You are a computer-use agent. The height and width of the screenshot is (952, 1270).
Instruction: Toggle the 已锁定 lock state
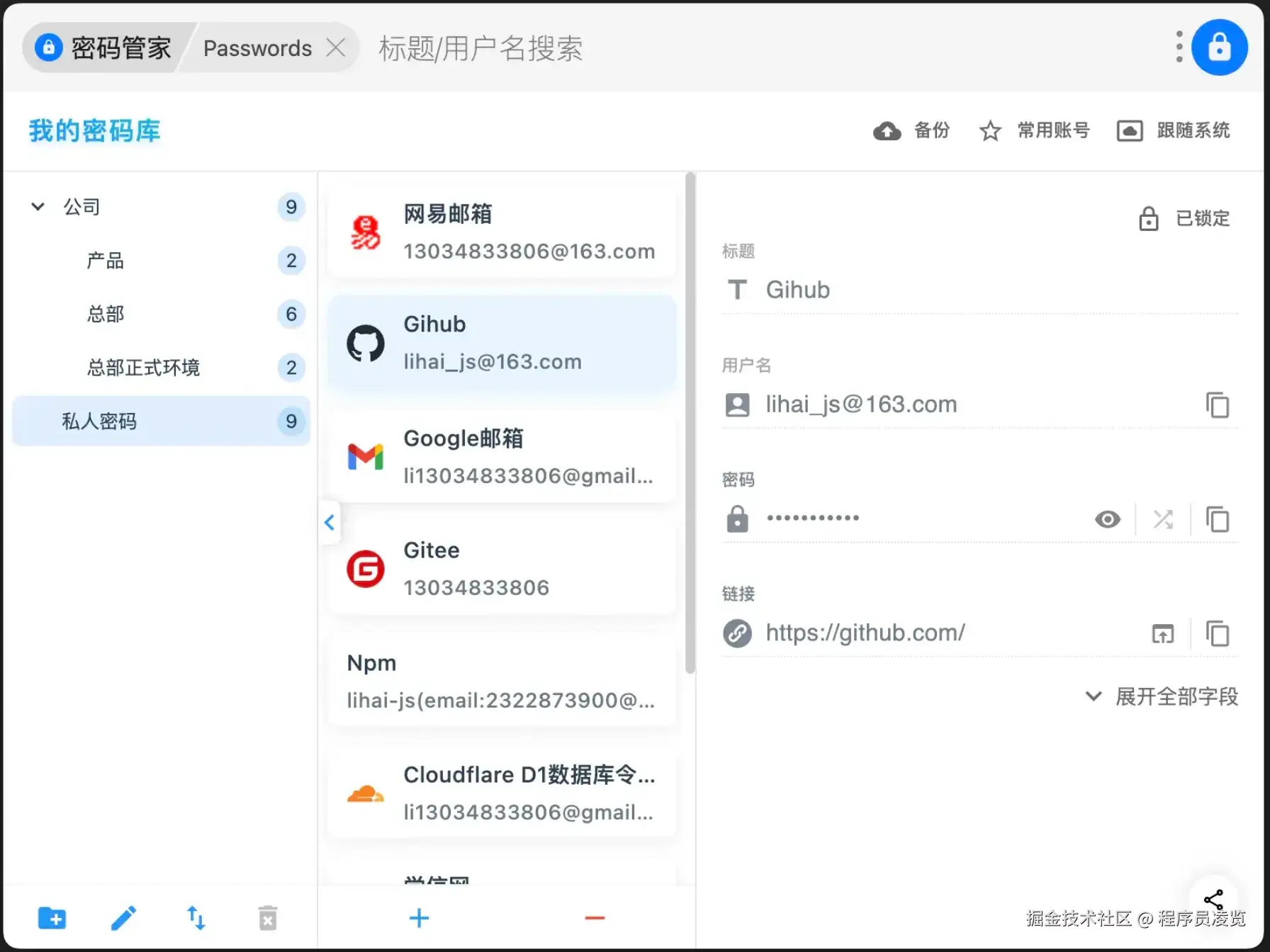(x=1184, y=218)
